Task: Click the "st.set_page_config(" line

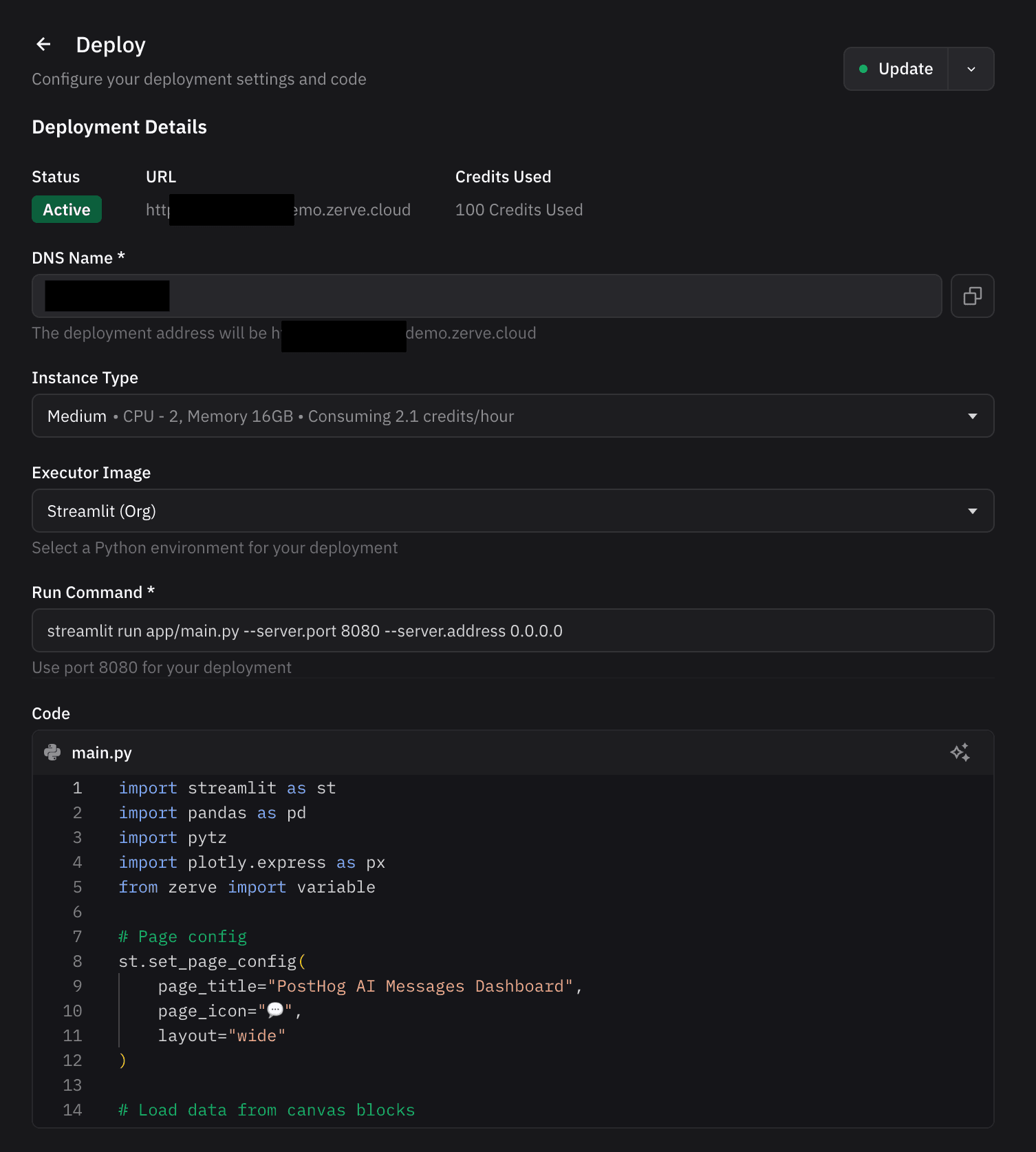Action: tap(212, 961)
